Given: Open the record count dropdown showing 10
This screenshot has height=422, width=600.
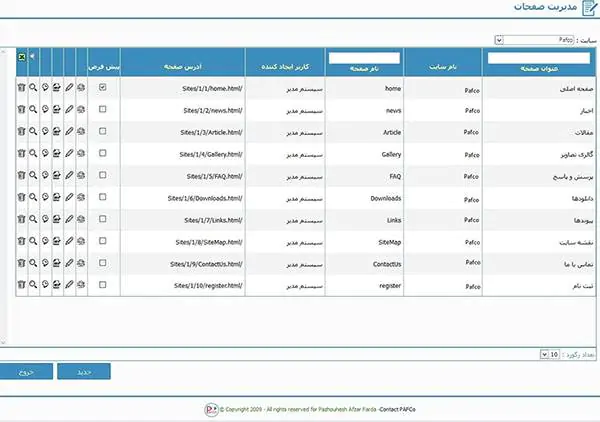Looking at the screenshot, I should 550,355.
